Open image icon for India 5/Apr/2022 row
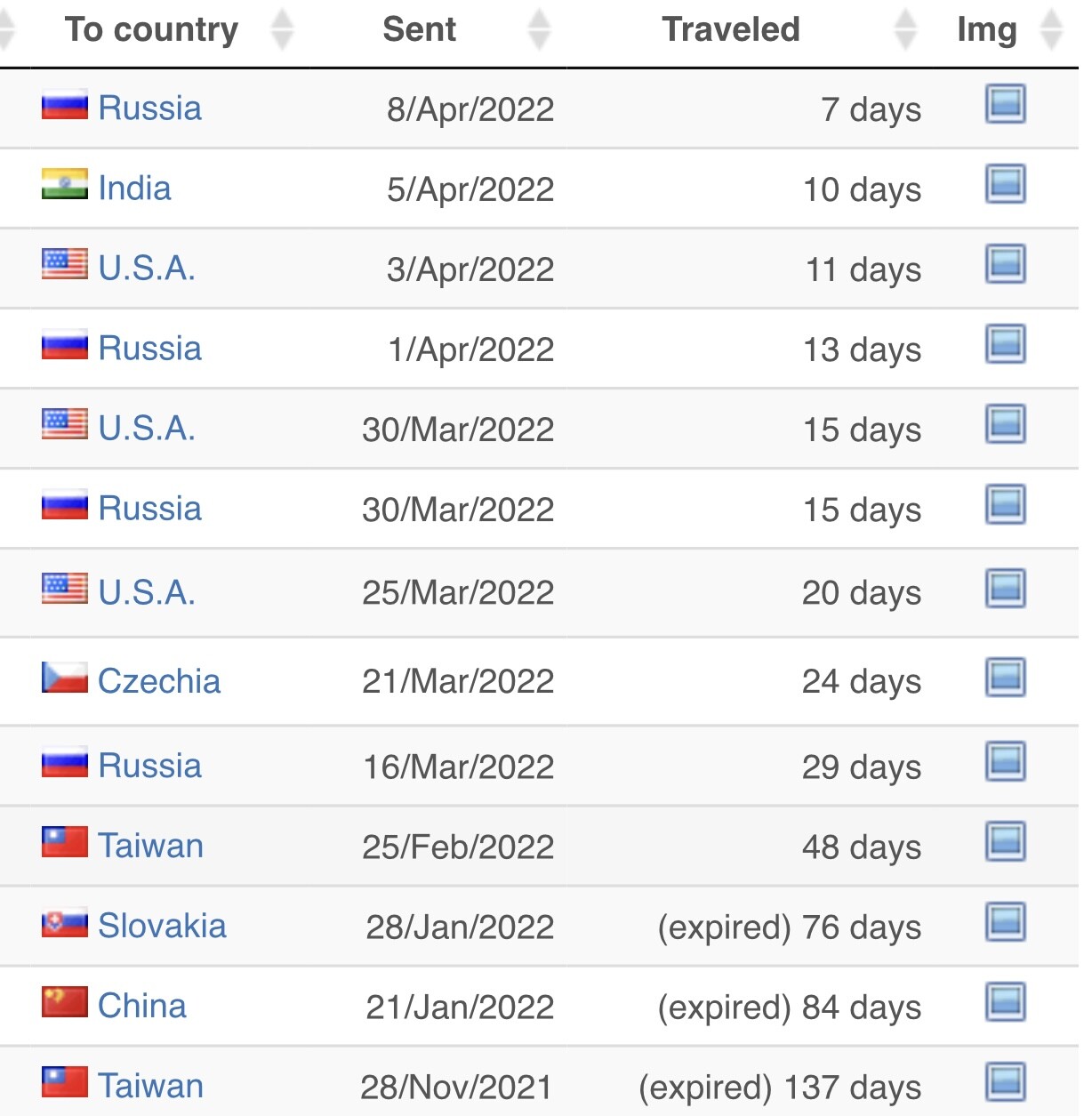 (1006, 184)
